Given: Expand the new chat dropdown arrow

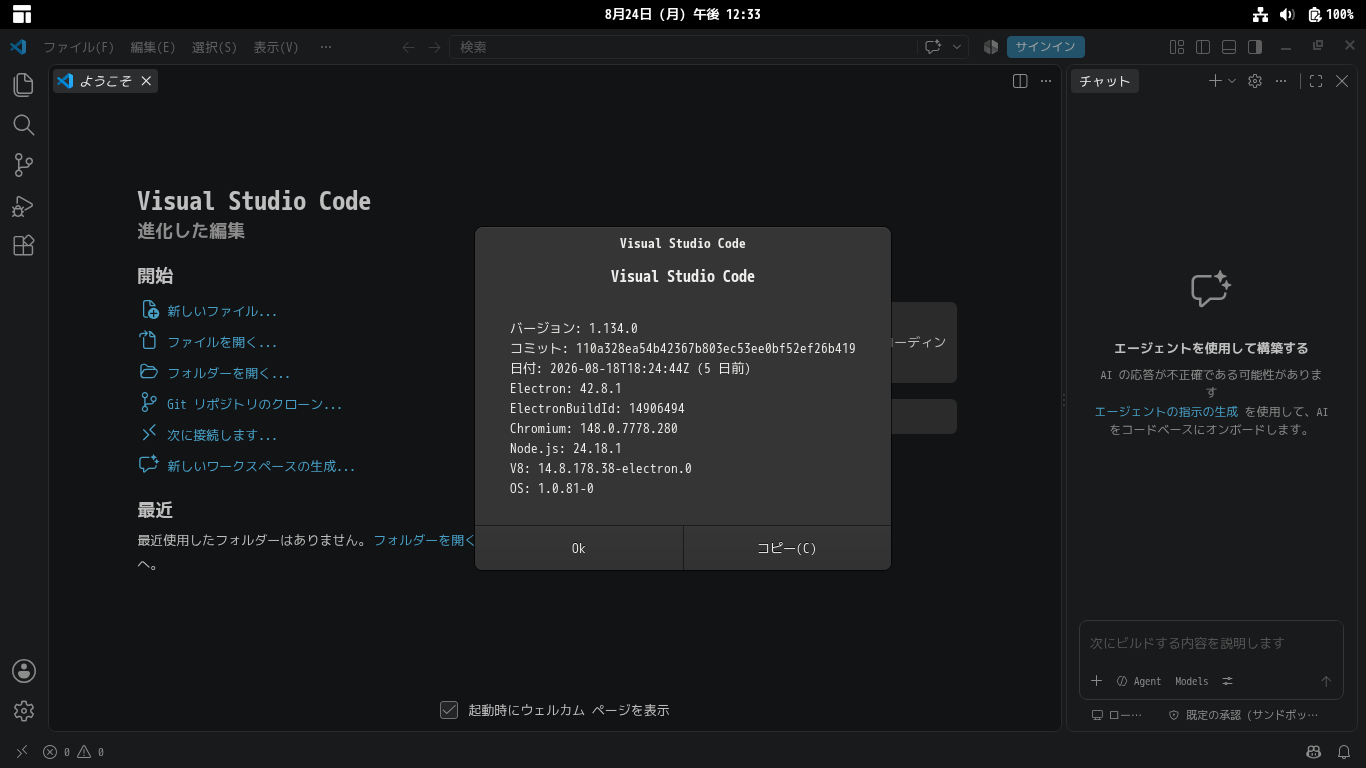Looking at the screenshot, I should (1232, 81).
